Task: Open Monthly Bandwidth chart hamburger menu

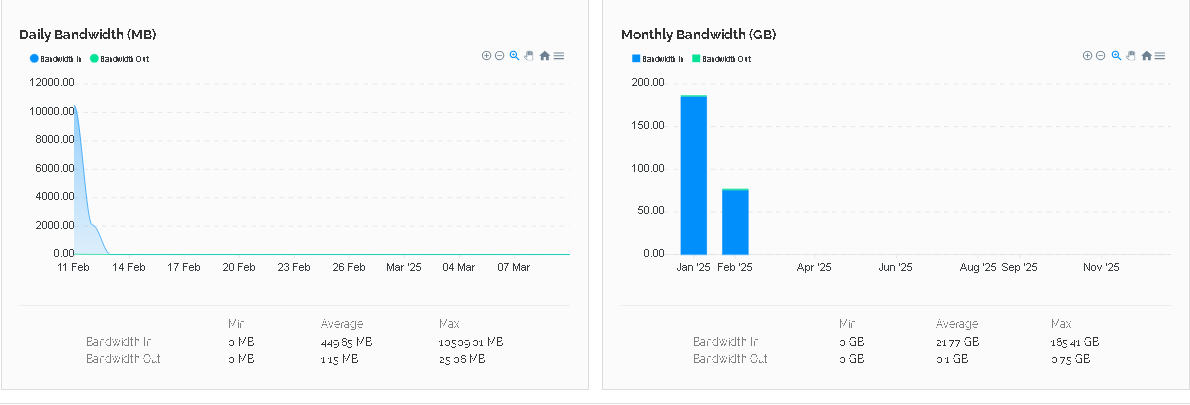Action: pyautogui.click(x=1160, y=56)
